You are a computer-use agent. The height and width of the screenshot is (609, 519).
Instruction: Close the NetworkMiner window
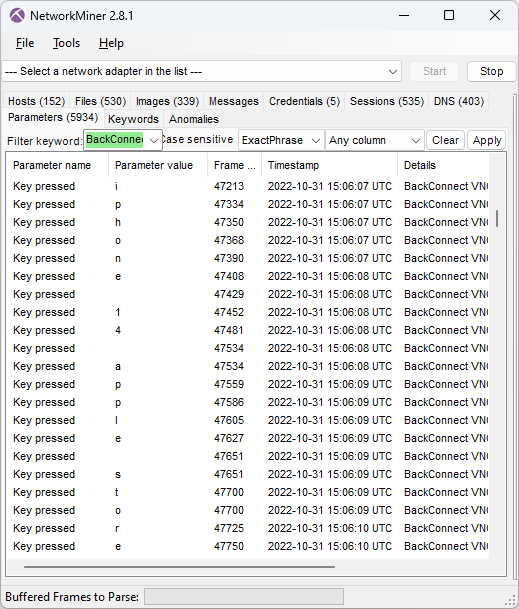click(495, 16)
